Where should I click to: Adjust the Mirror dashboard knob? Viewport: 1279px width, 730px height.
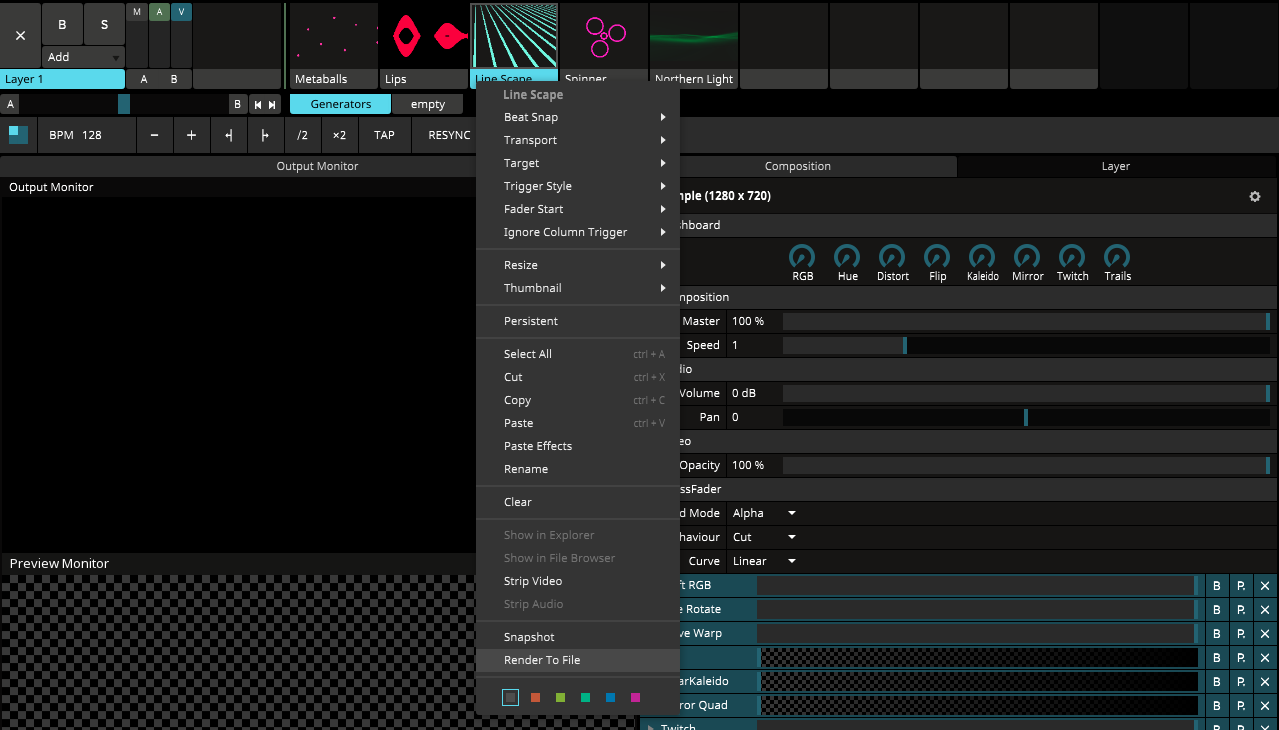[1027, 257]
